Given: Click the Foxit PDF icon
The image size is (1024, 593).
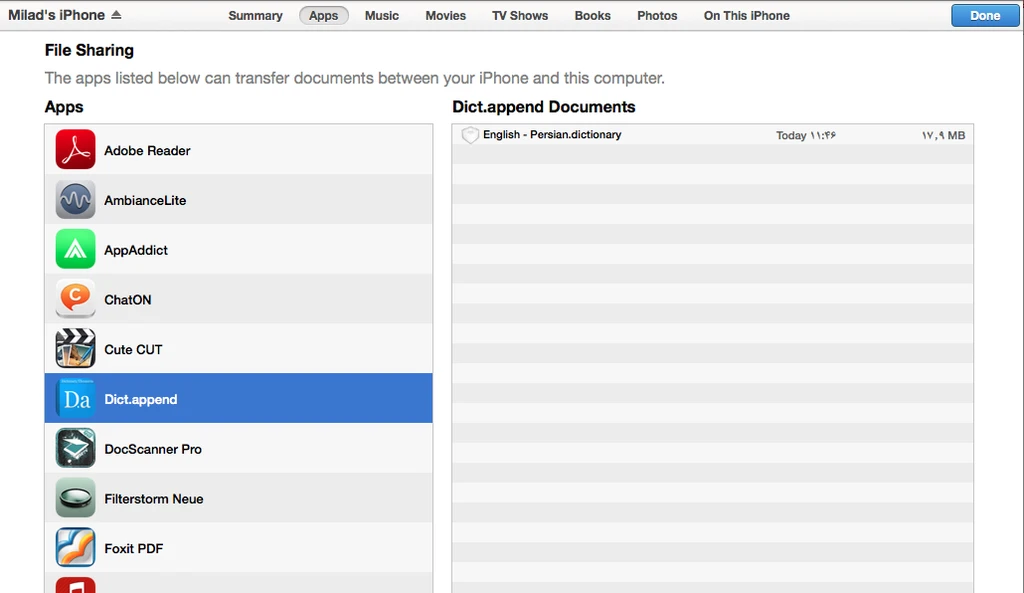Looking at the screenshot, I should [x=75, y=547].
